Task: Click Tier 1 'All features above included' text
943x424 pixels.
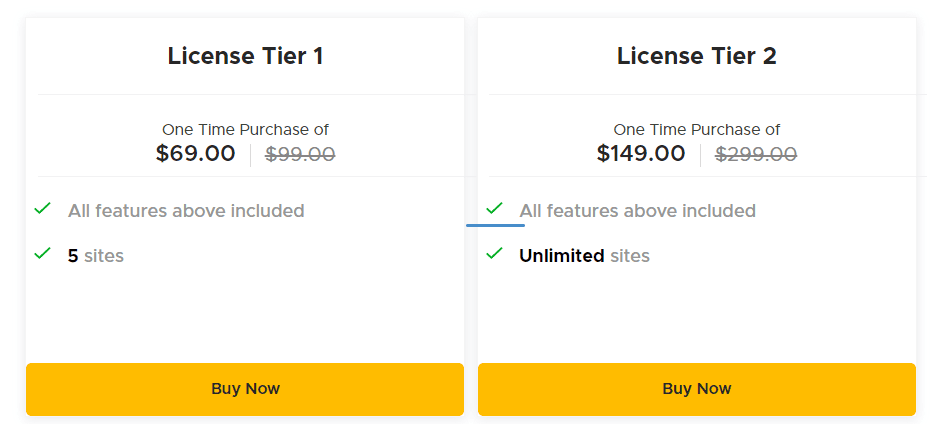Action: [186, 211]
